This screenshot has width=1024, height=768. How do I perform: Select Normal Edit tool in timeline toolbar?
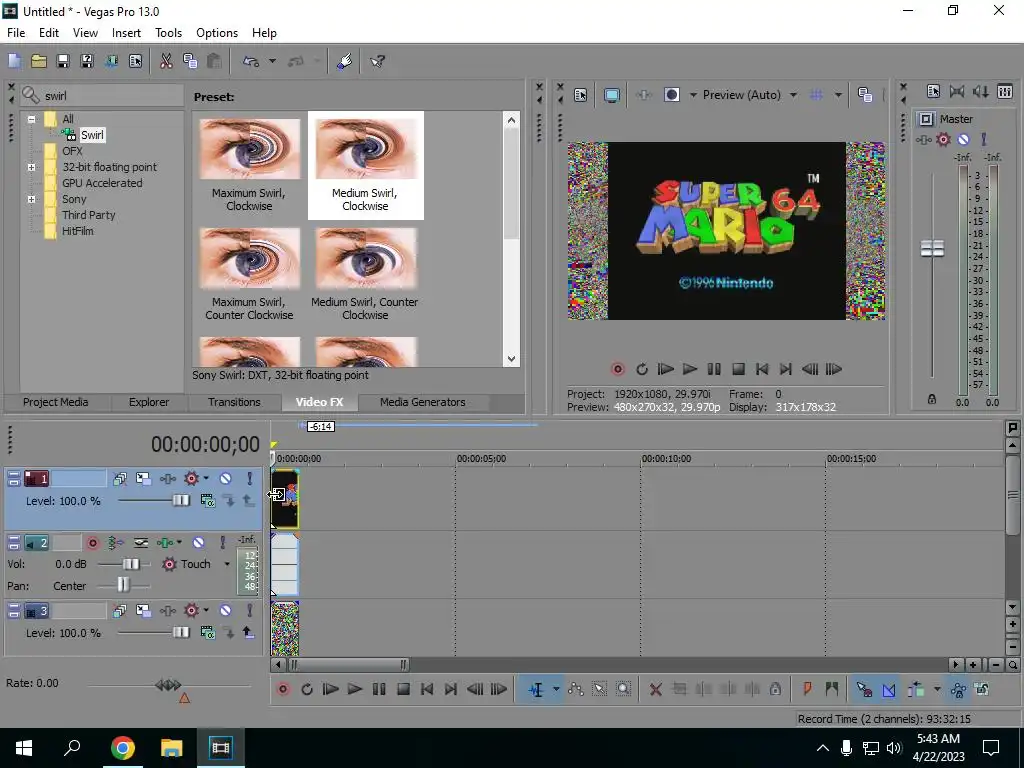(x=536, y=689)
